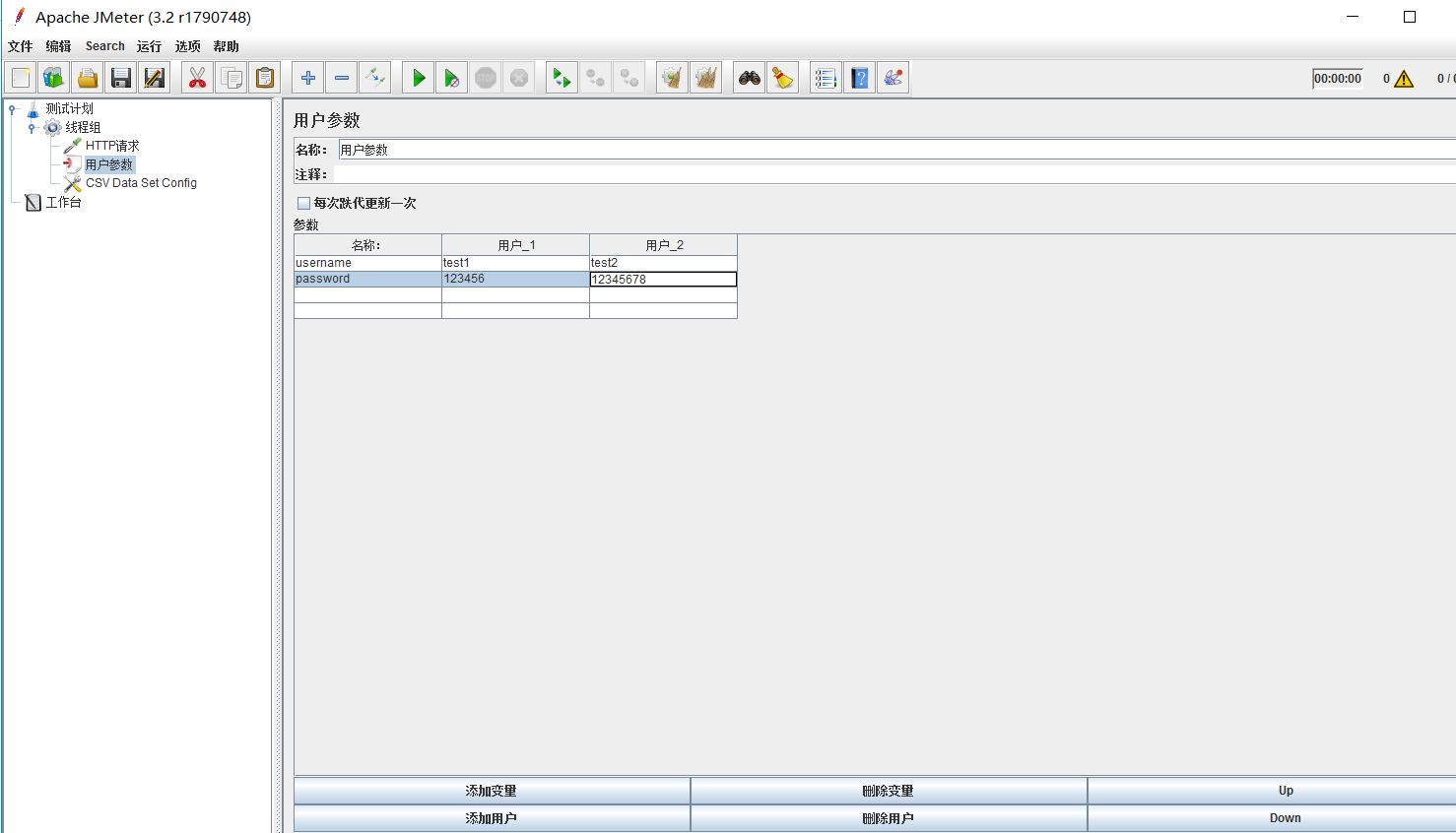This screenshot has width=1456, height=833.
Task: Click the 名称 input field
Action: pos(896,150)
